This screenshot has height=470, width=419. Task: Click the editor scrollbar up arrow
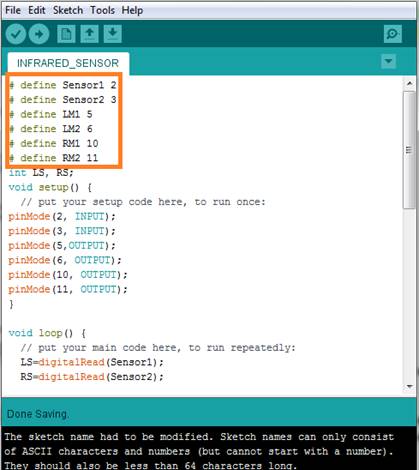[409, 84]
